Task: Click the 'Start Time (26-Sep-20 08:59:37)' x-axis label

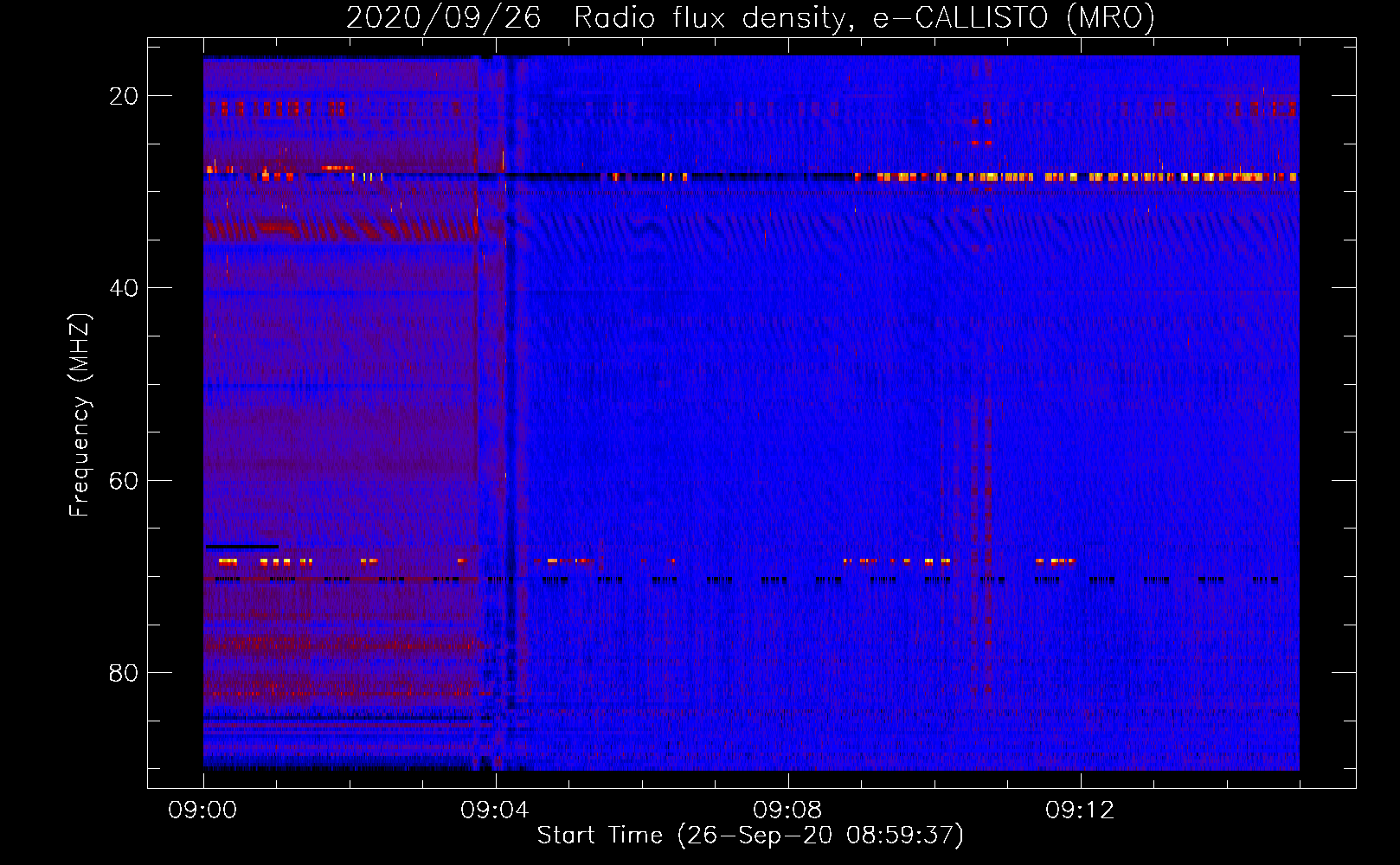Action: [x=750, y=836]
